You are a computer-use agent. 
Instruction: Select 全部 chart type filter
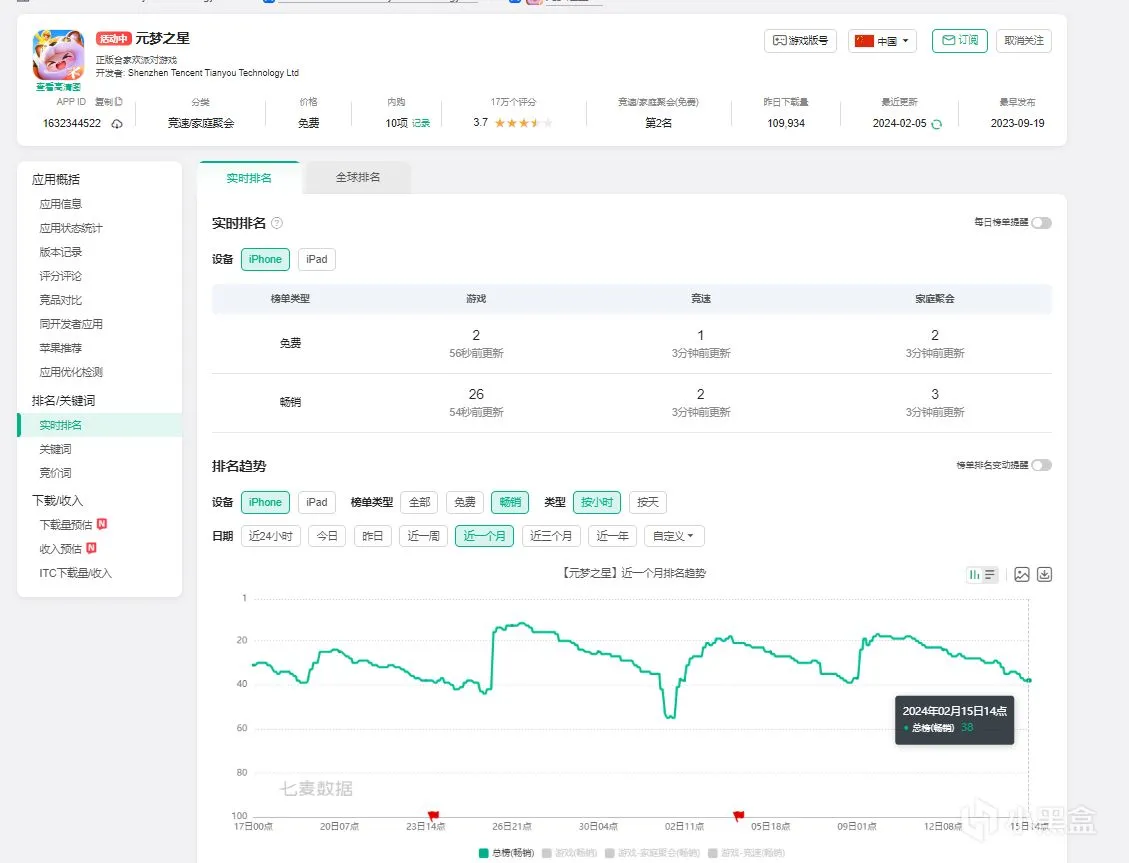click(420, 502)
